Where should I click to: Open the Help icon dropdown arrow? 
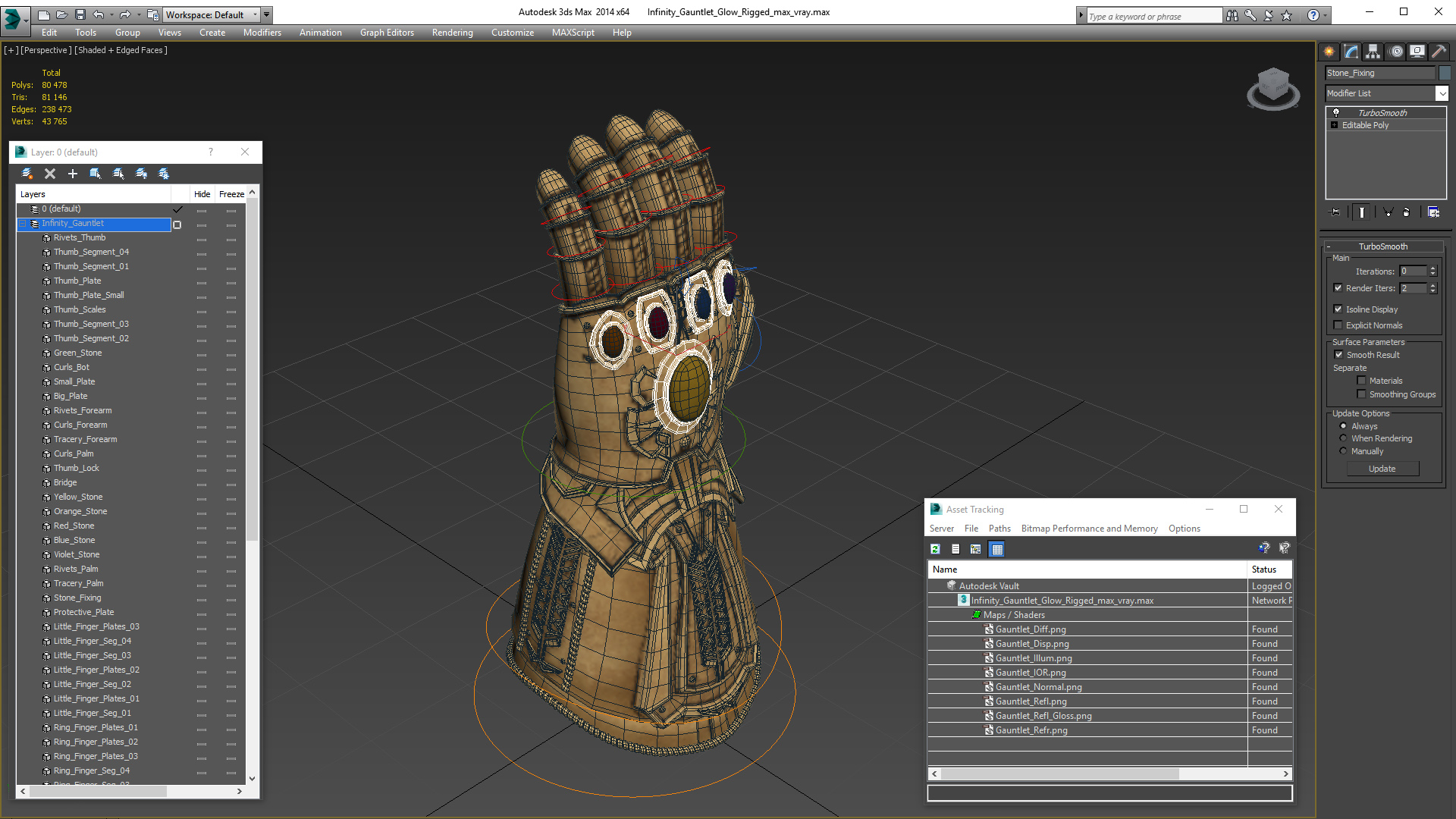tap(1325, 15)
